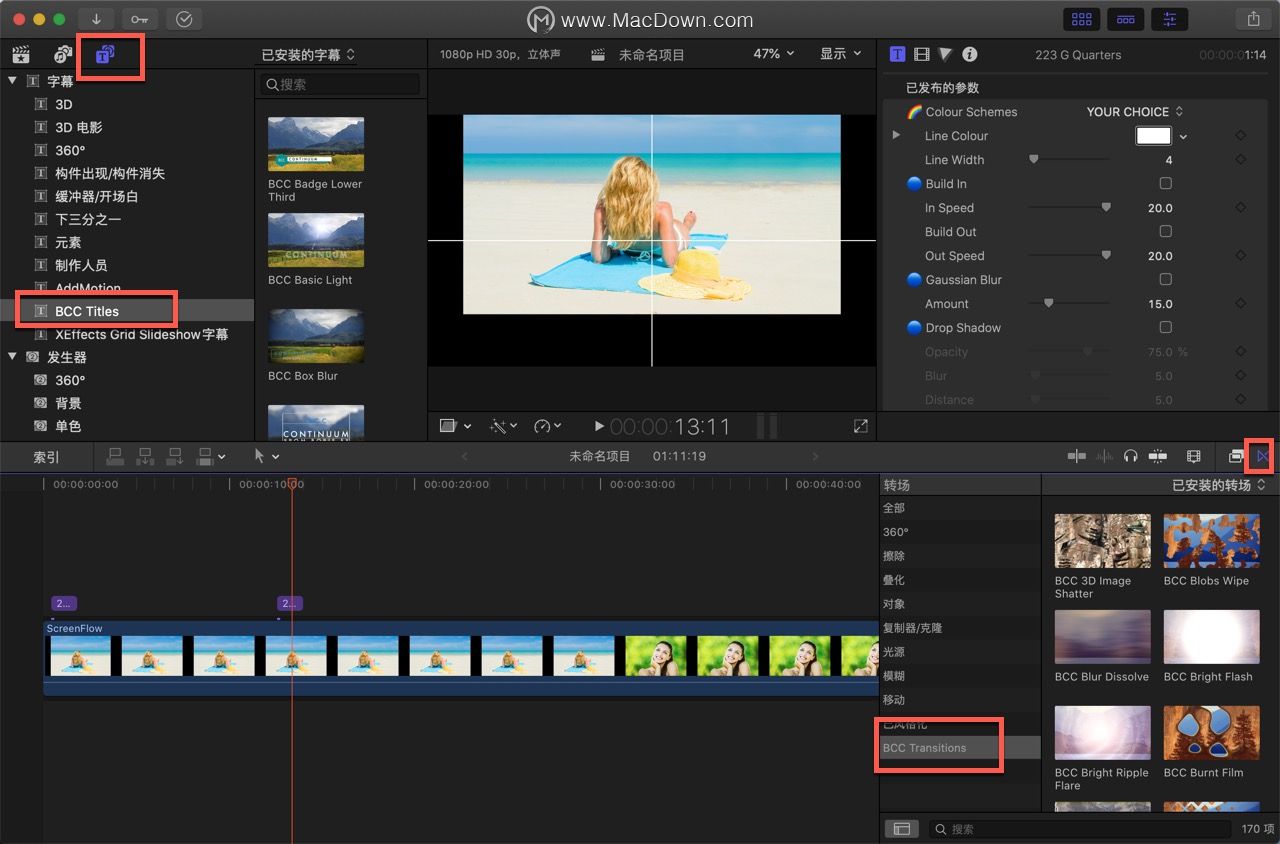This screenshot has height=844, width=1280.
Task: Click the background tasks checkmark icon
Action: (184, 19)
